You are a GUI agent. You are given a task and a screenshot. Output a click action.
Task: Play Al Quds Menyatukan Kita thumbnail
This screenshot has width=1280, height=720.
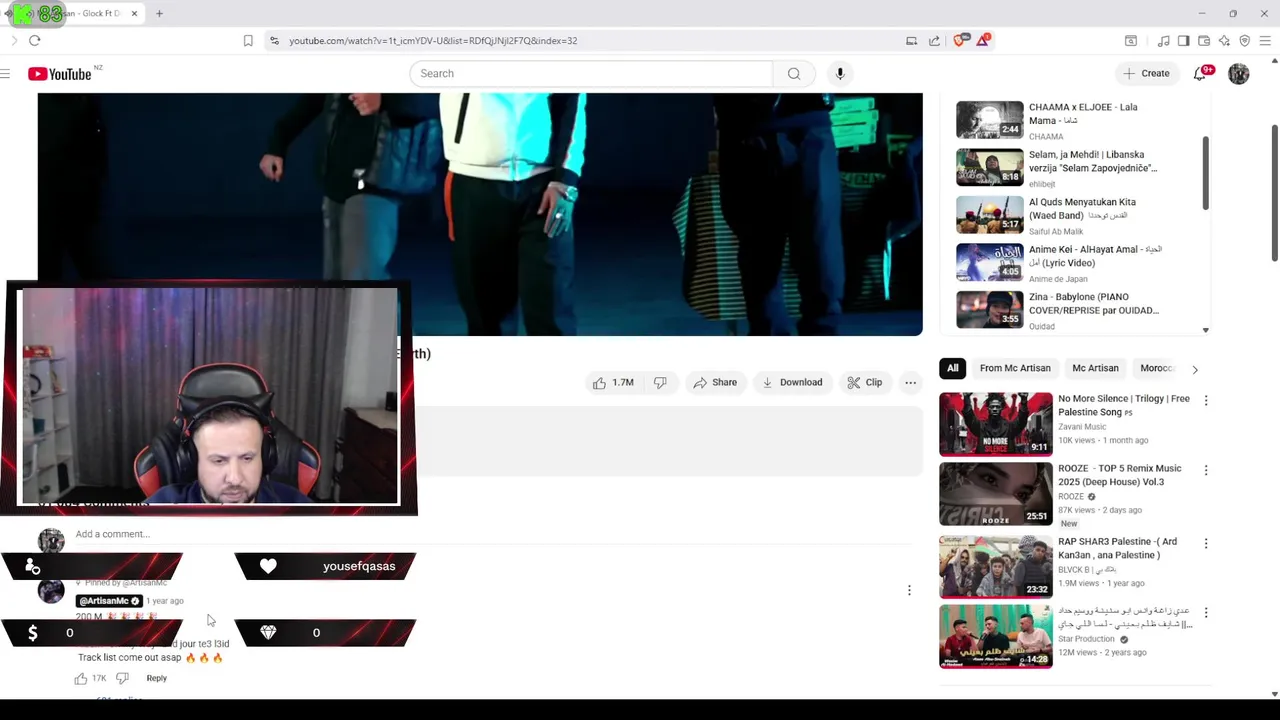pos(989,215)
